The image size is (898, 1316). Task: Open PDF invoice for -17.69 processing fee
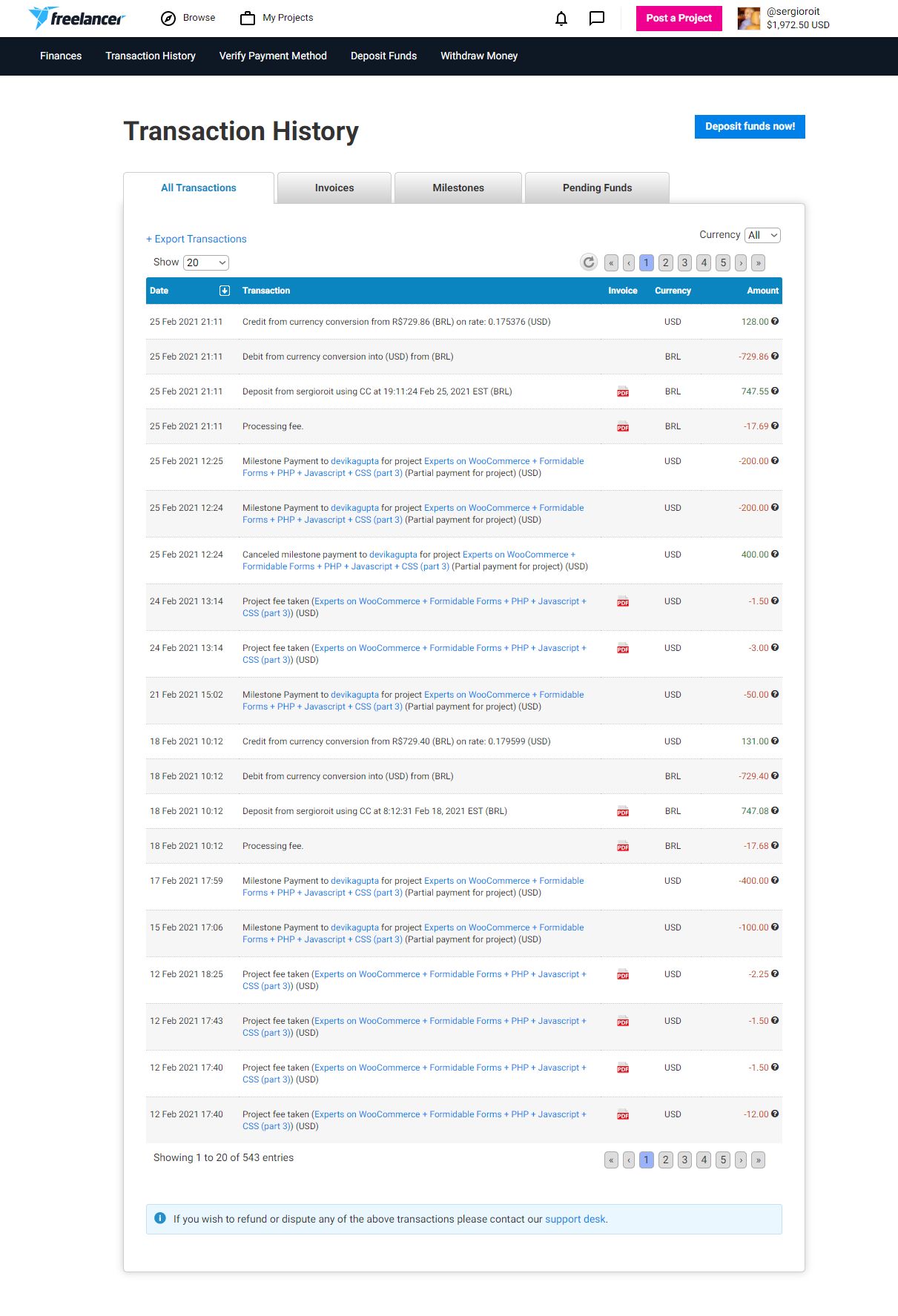tap(623, 427)
